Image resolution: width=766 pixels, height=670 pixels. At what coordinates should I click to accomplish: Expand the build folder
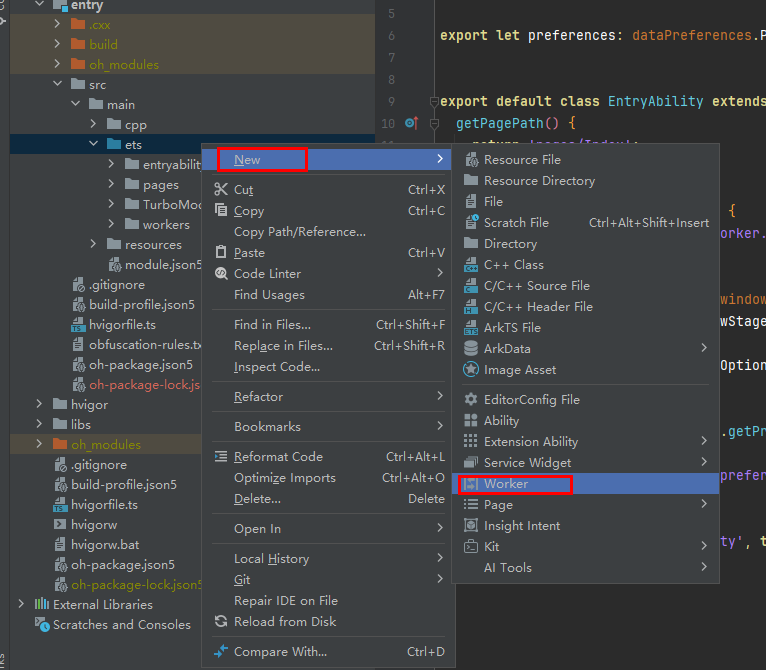(x=57, y=43)
